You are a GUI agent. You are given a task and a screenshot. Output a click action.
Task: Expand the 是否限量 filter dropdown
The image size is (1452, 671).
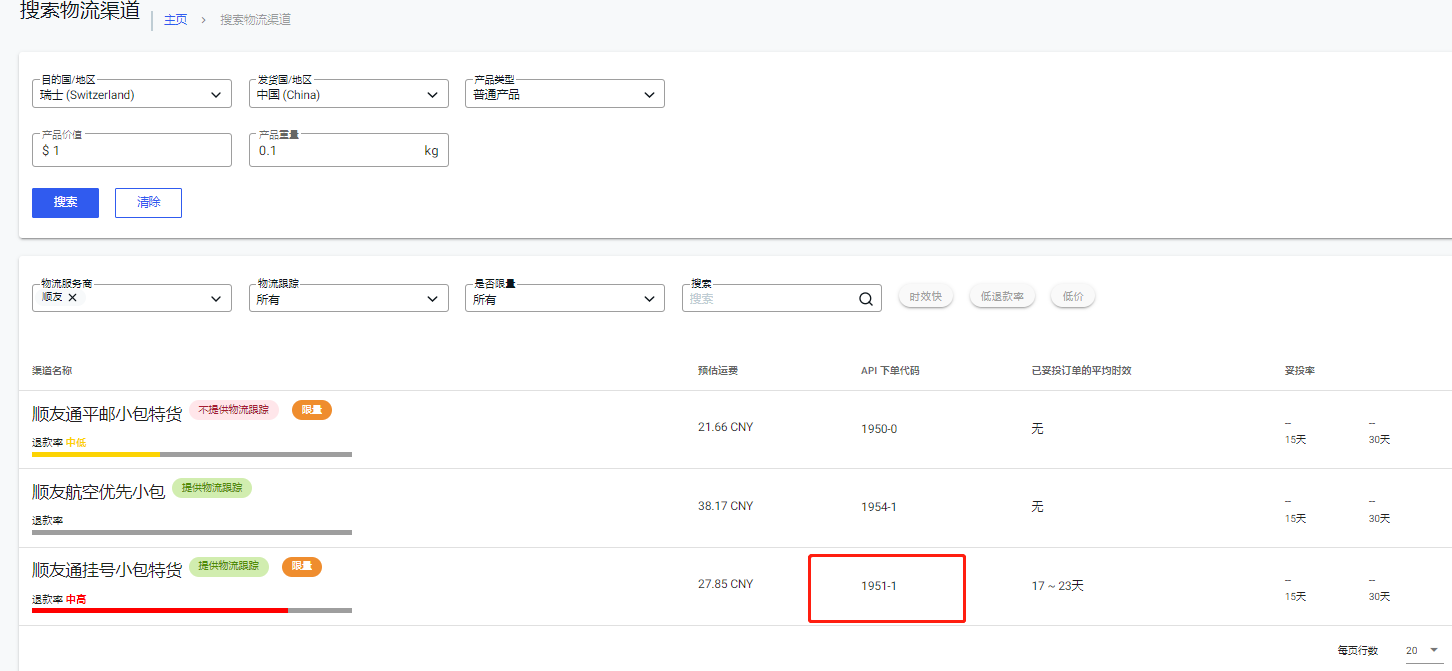pos(565,298)
